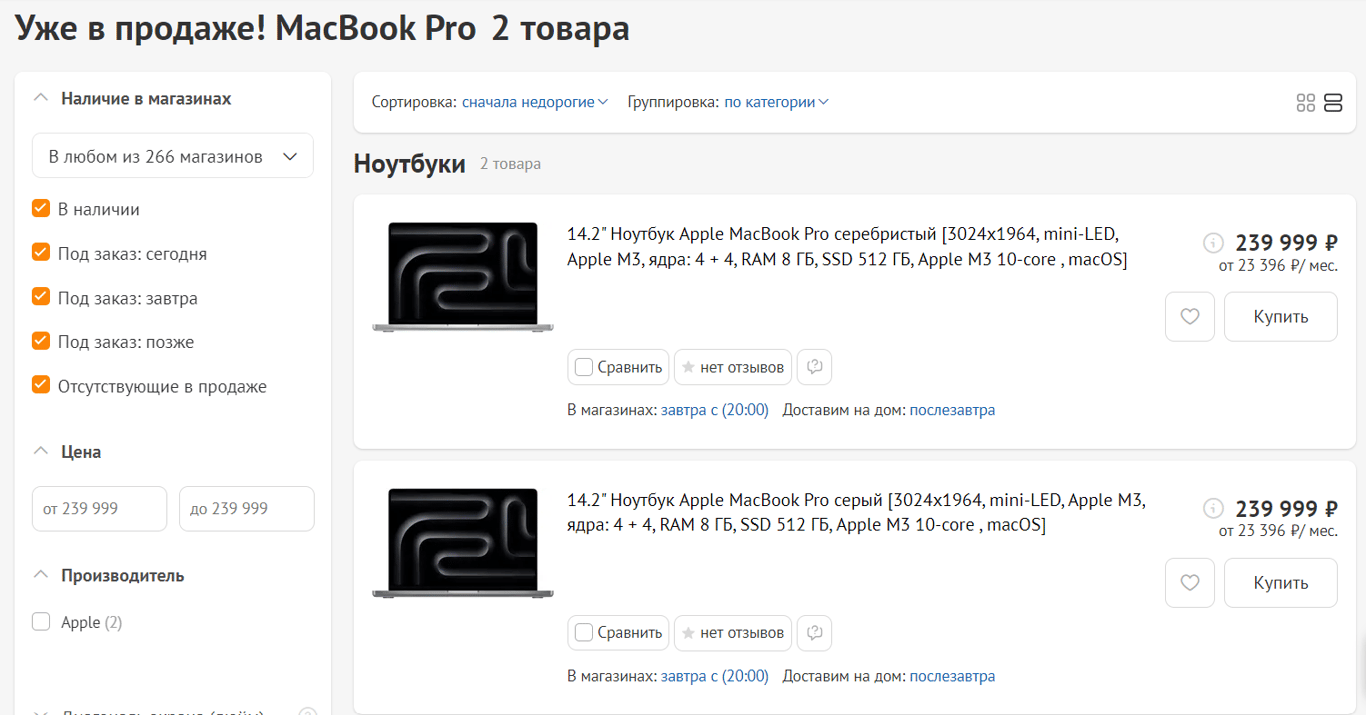Screen dimensions: 1366x715
Task: Open gray MacBook Pro product title link
Action: pos(857,512)
